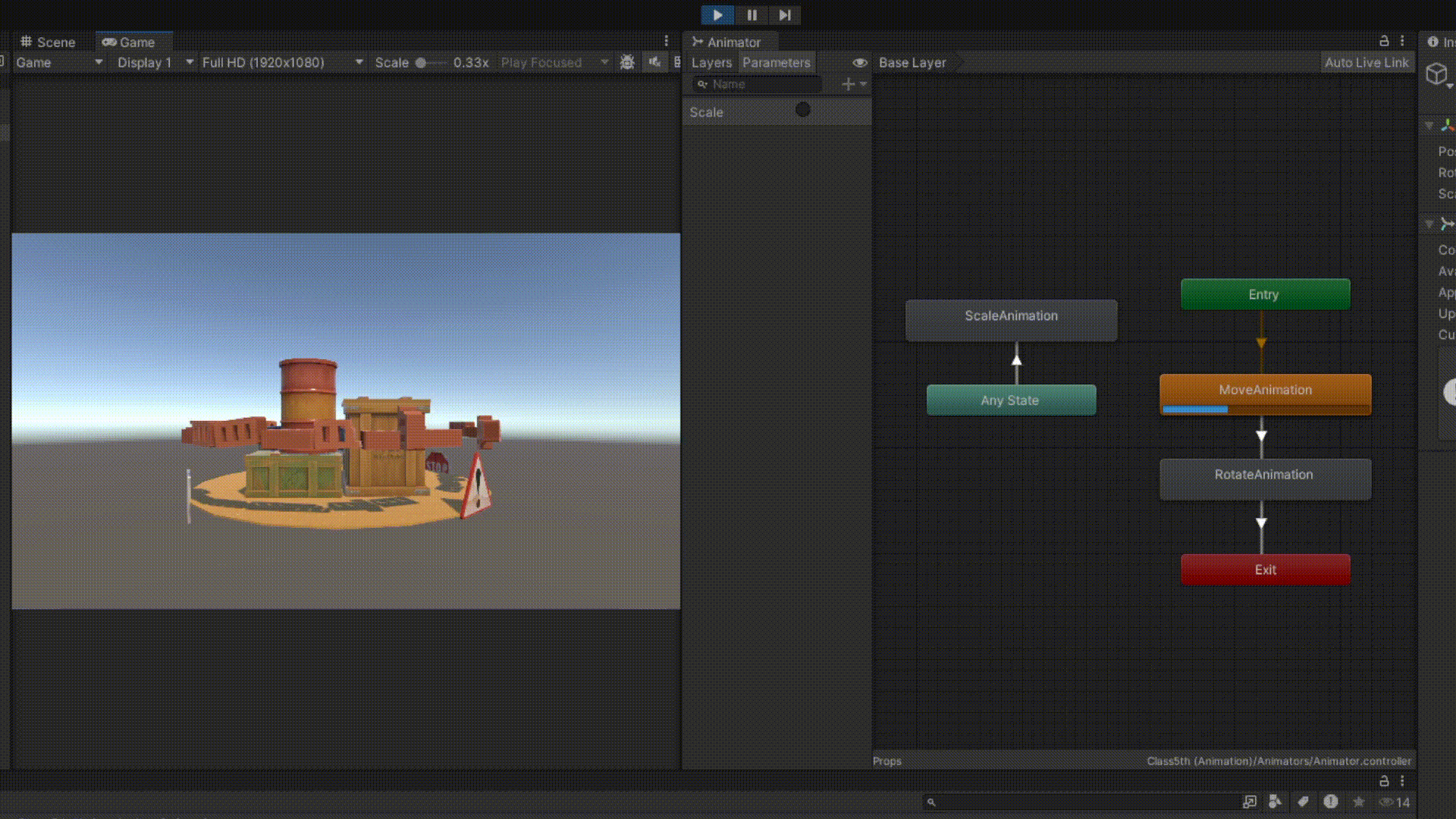1456x819 pixels.
Task: Toggle the mute audio speaker icon
Action: coord(654,62)
